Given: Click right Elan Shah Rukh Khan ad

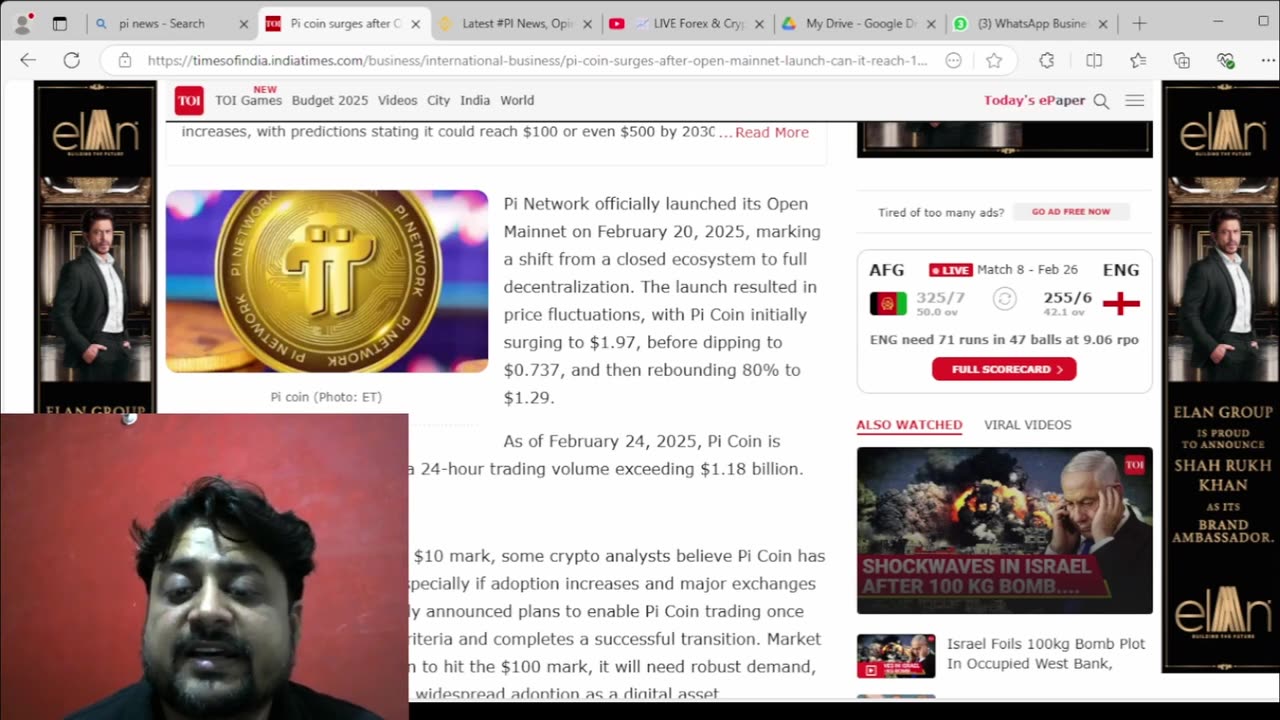Looking at the screenshot, I should point(1222,377).
